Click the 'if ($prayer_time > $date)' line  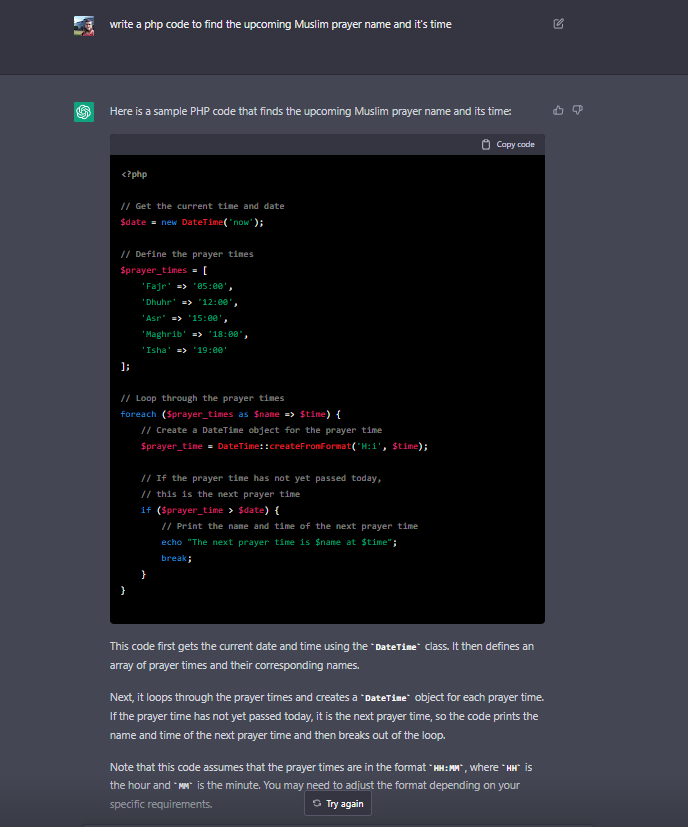point(210,510)
